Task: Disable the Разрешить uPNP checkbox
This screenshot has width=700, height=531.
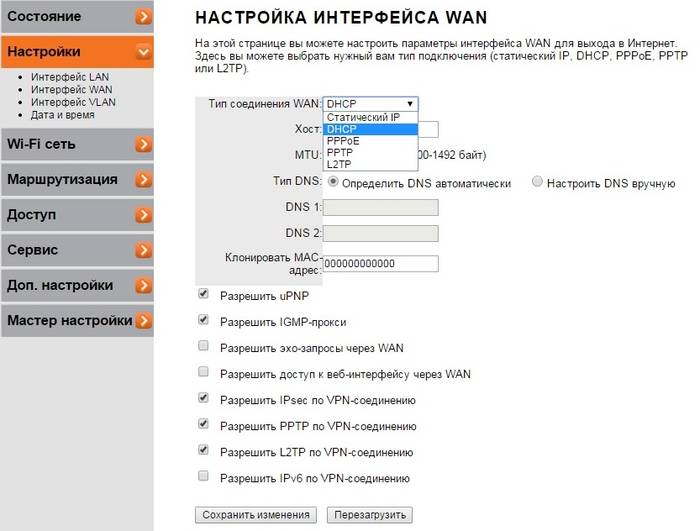Action: point(204,294)
